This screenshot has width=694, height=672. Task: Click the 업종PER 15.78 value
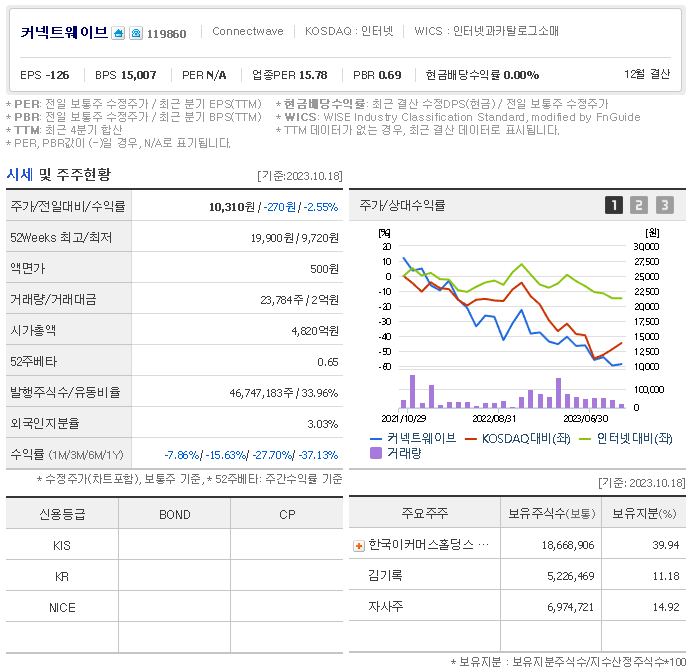[289, 75]
